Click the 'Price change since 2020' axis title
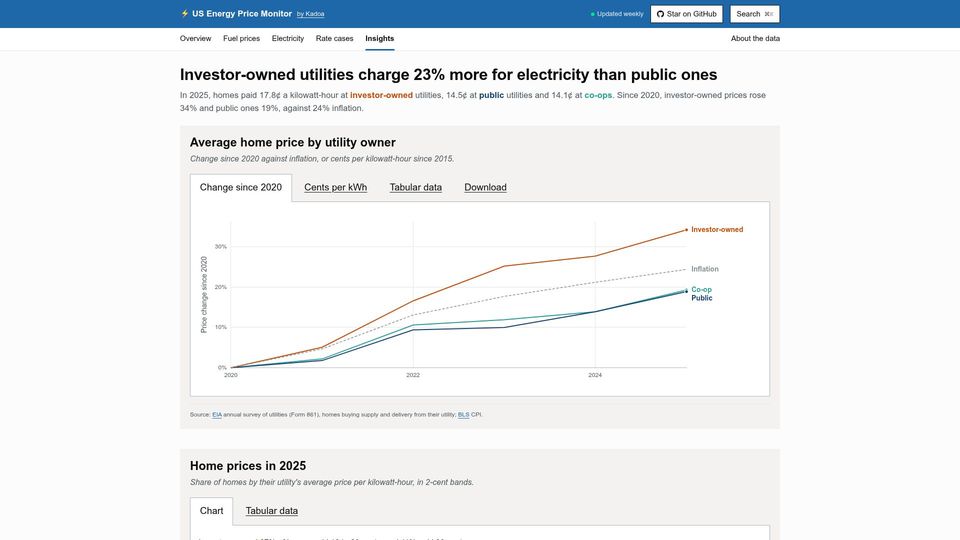Image resolution: width=960 pixels, height=540 pixels. click(204, 294)
